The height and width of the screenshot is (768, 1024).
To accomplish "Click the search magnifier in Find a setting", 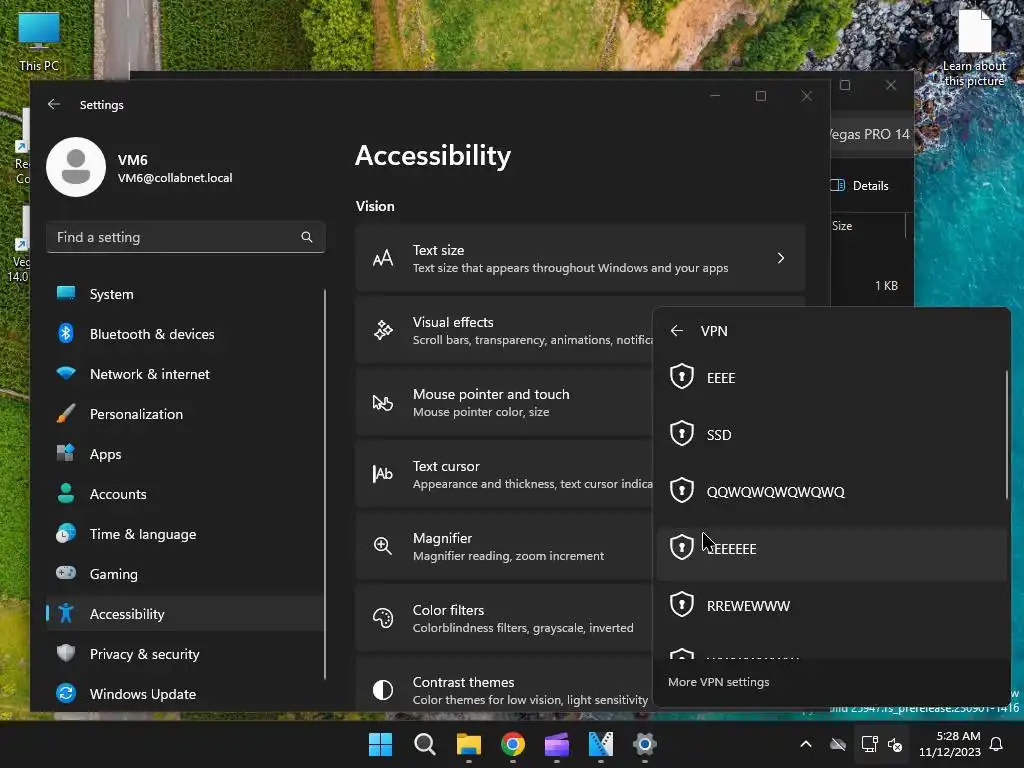I will (306, 237).
